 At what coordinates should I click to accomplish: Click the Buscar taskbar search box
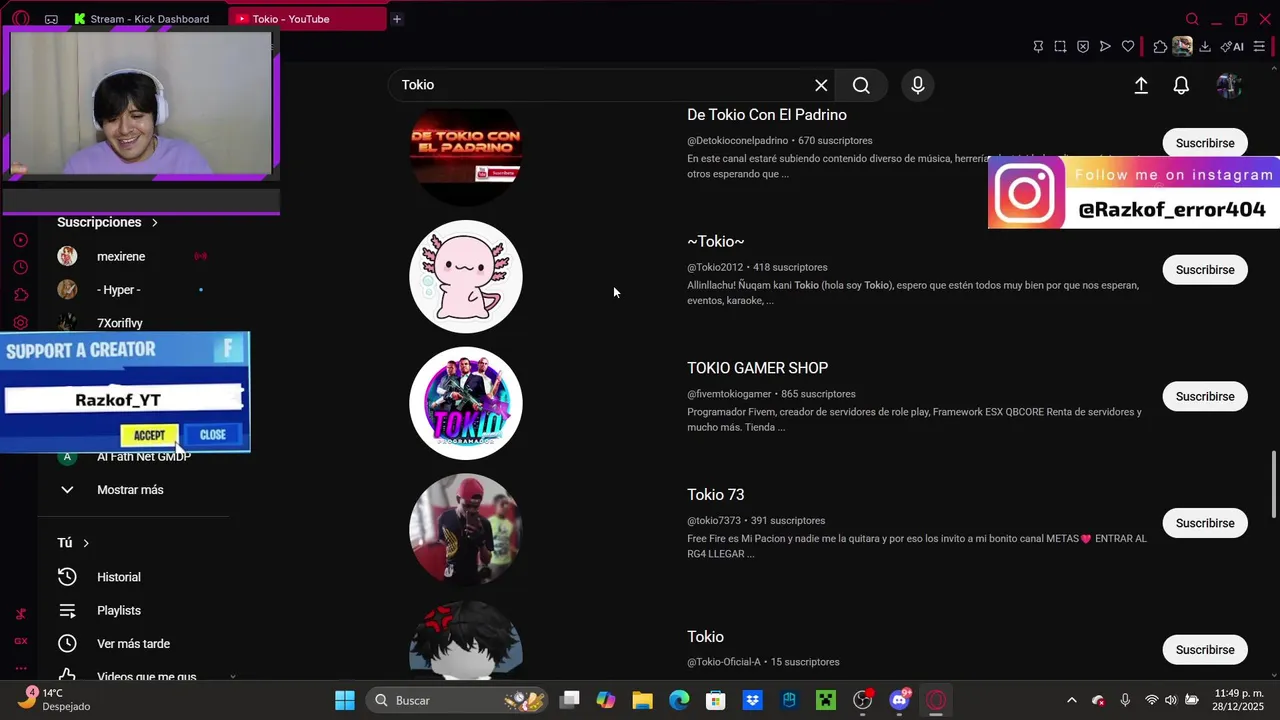(458, 700)
